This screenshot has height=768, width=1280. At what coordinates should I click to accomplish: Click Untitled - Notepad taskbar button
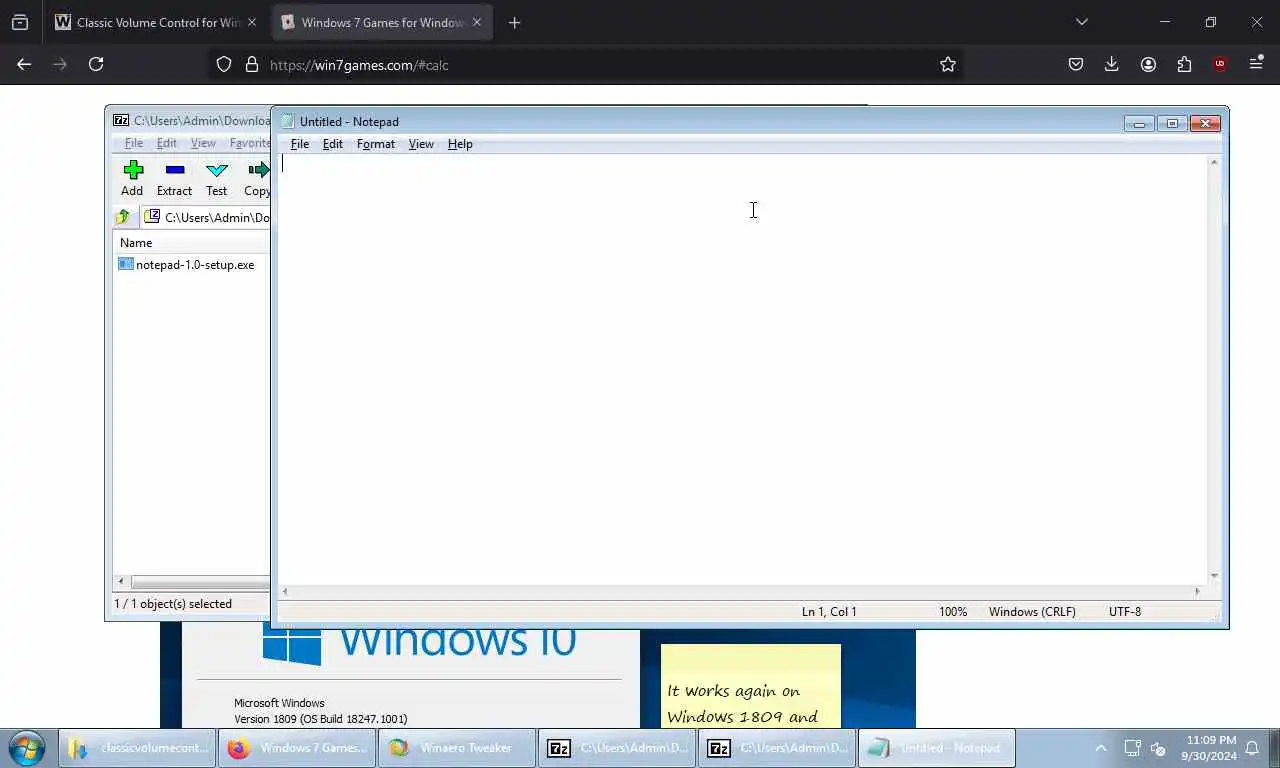click(x=937, y=748)
